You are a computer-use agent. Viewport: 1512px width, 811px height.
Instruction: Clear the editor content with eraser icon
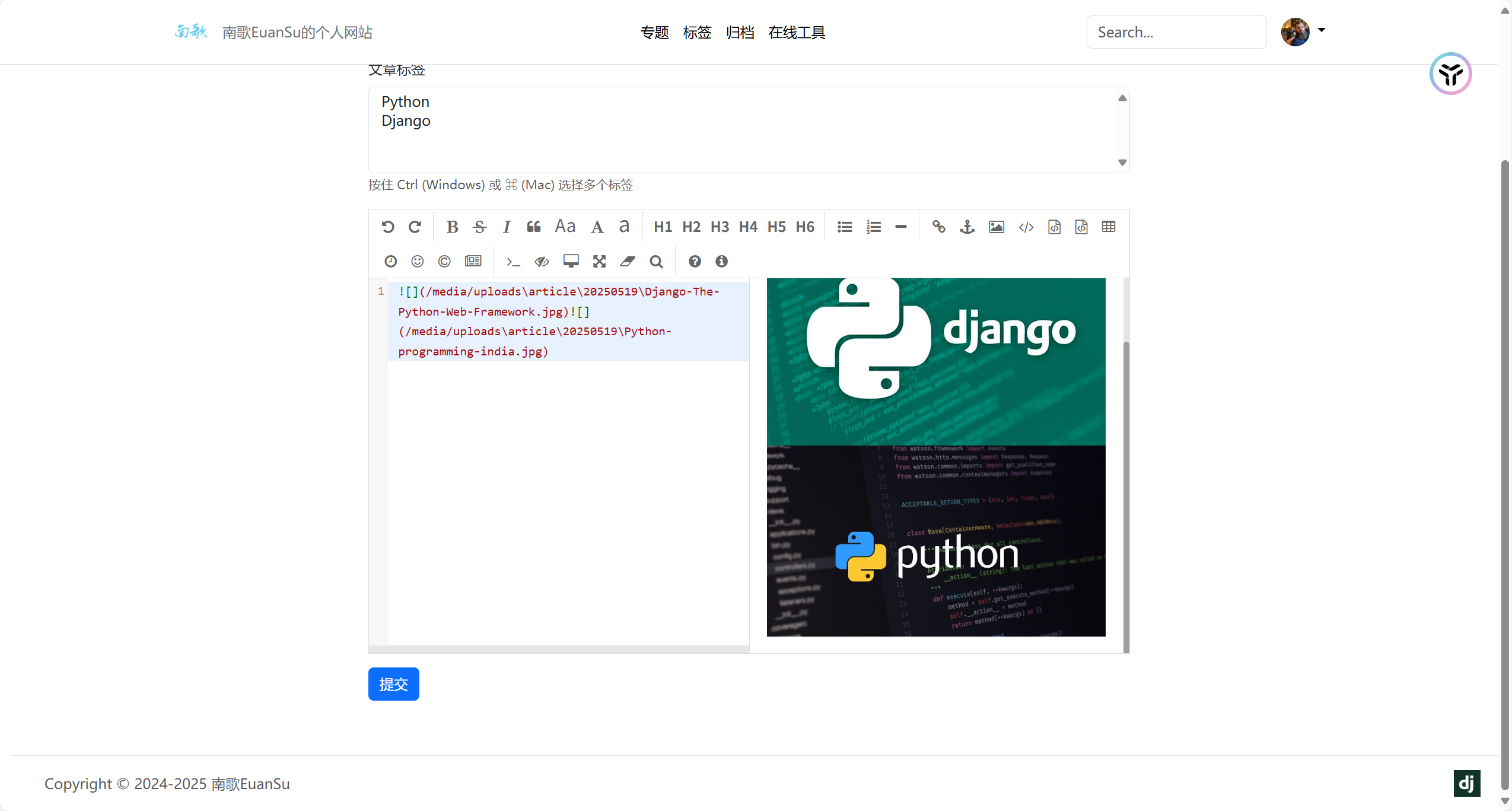click(x=627, y=261)
